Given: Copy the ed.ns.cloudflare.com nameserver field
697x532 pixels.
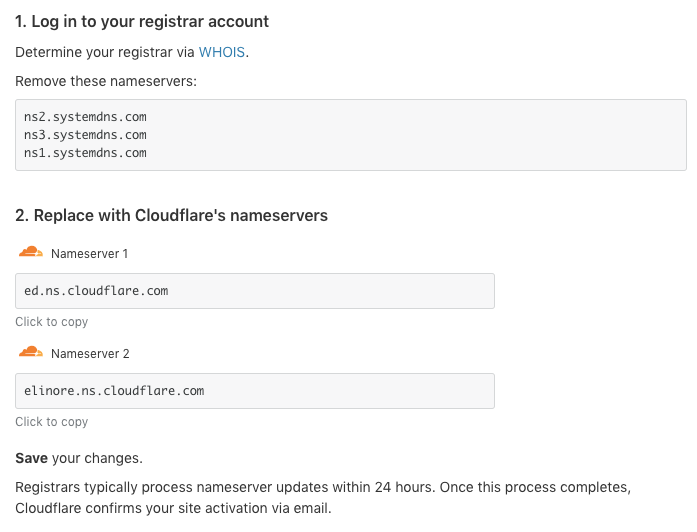Looking at the screenshot, I should (255, 291).
